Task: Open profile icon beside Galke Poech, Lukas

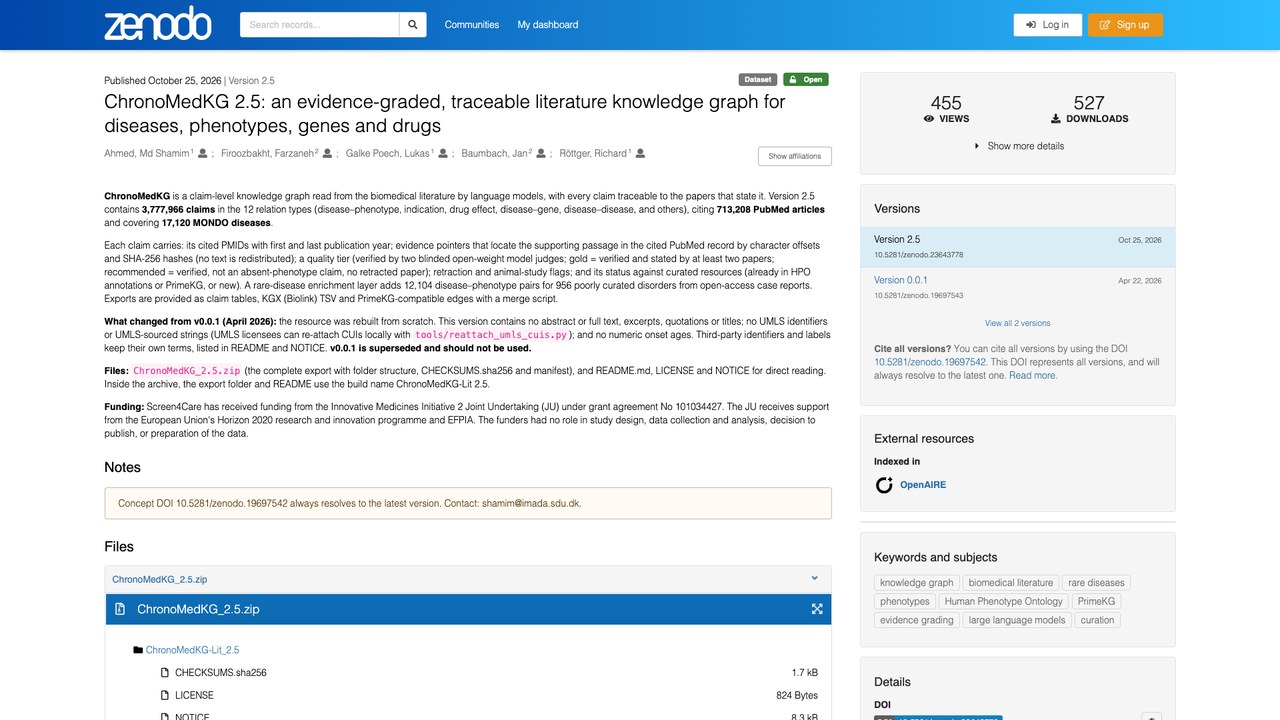Action: tap(443, 154)
